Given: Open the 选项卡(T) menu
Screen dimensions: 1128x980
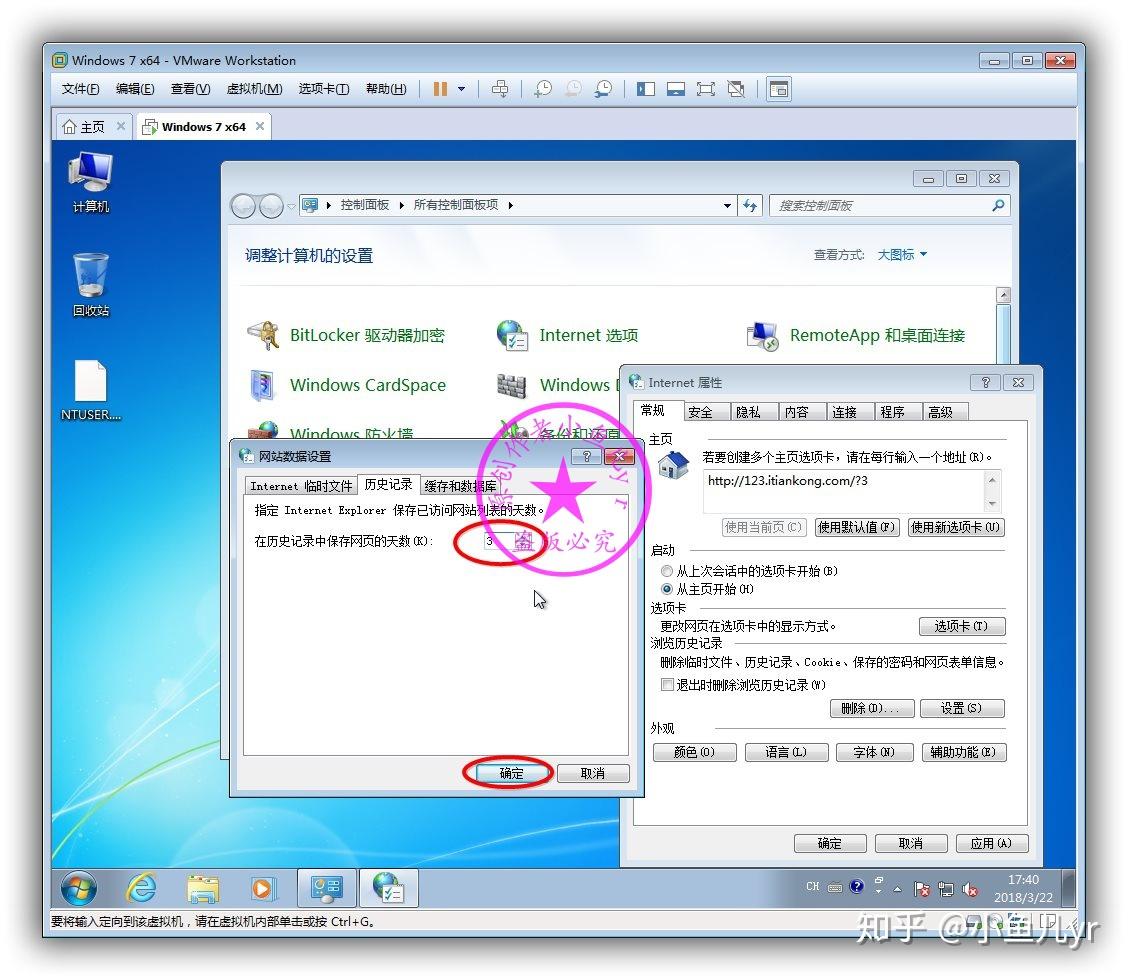Looking at the screenshot, I should click(x=324, y=89).
